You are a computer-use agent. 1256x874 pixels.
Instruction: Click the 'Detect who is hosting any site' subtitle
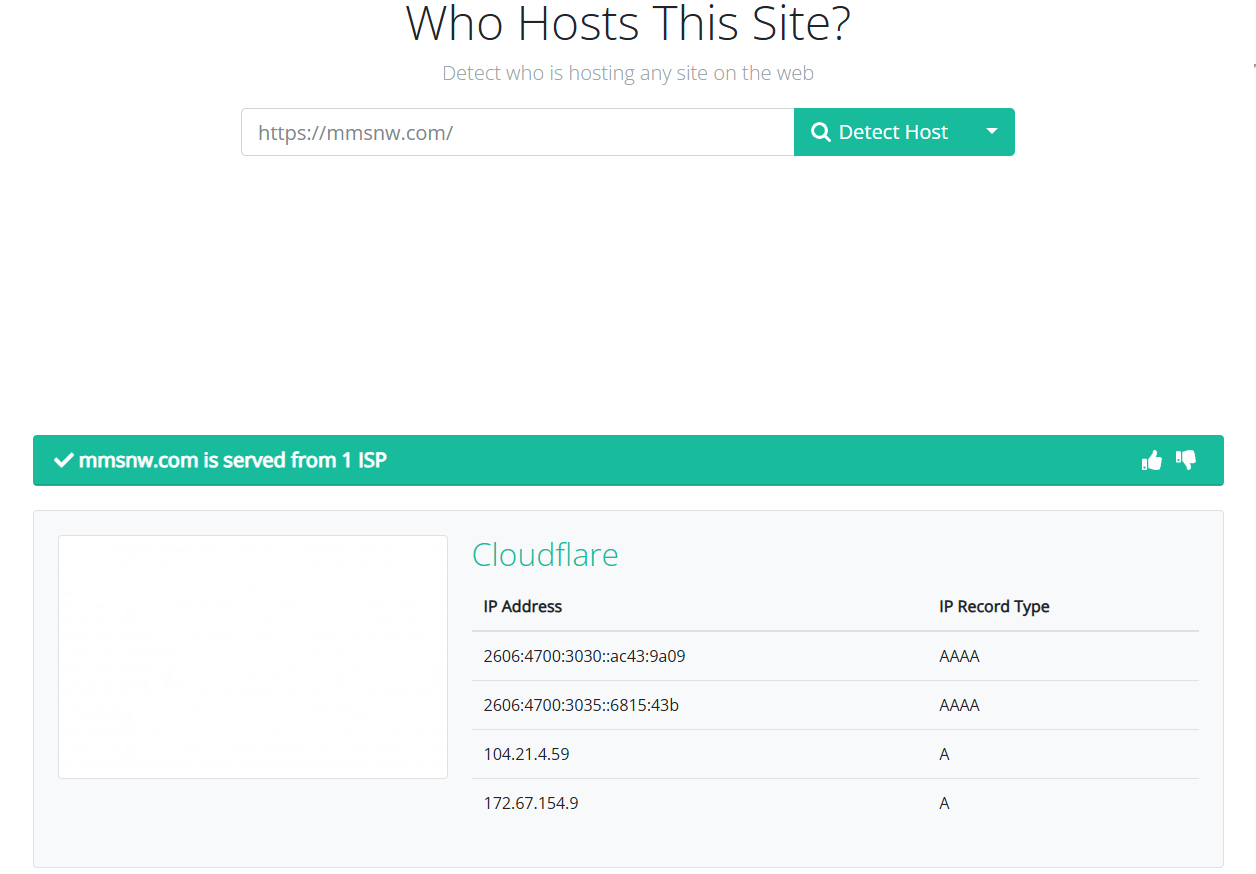pyautogui.click(x=628, y=73)
